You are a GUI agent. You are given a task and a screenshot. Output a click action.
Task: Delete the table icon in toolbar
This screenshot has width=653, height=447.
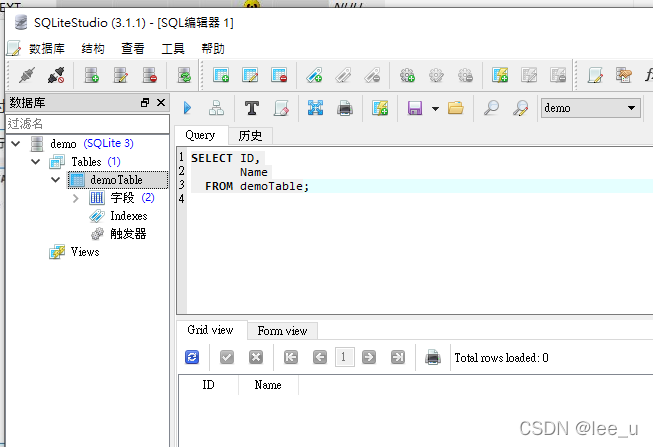point(279,75)
